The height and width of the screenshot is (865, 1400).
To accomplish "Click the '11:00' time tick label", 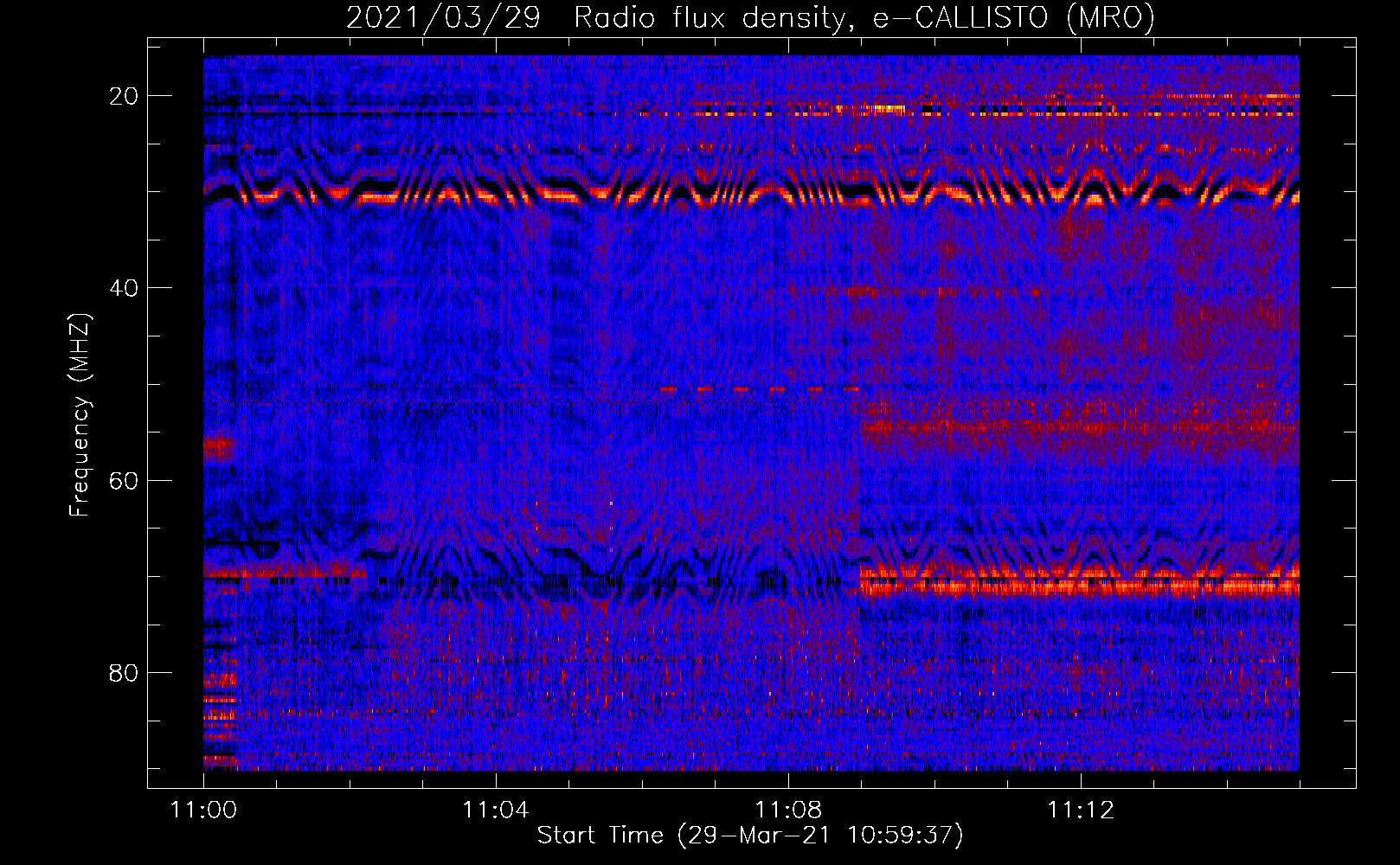I will [204, 811].
